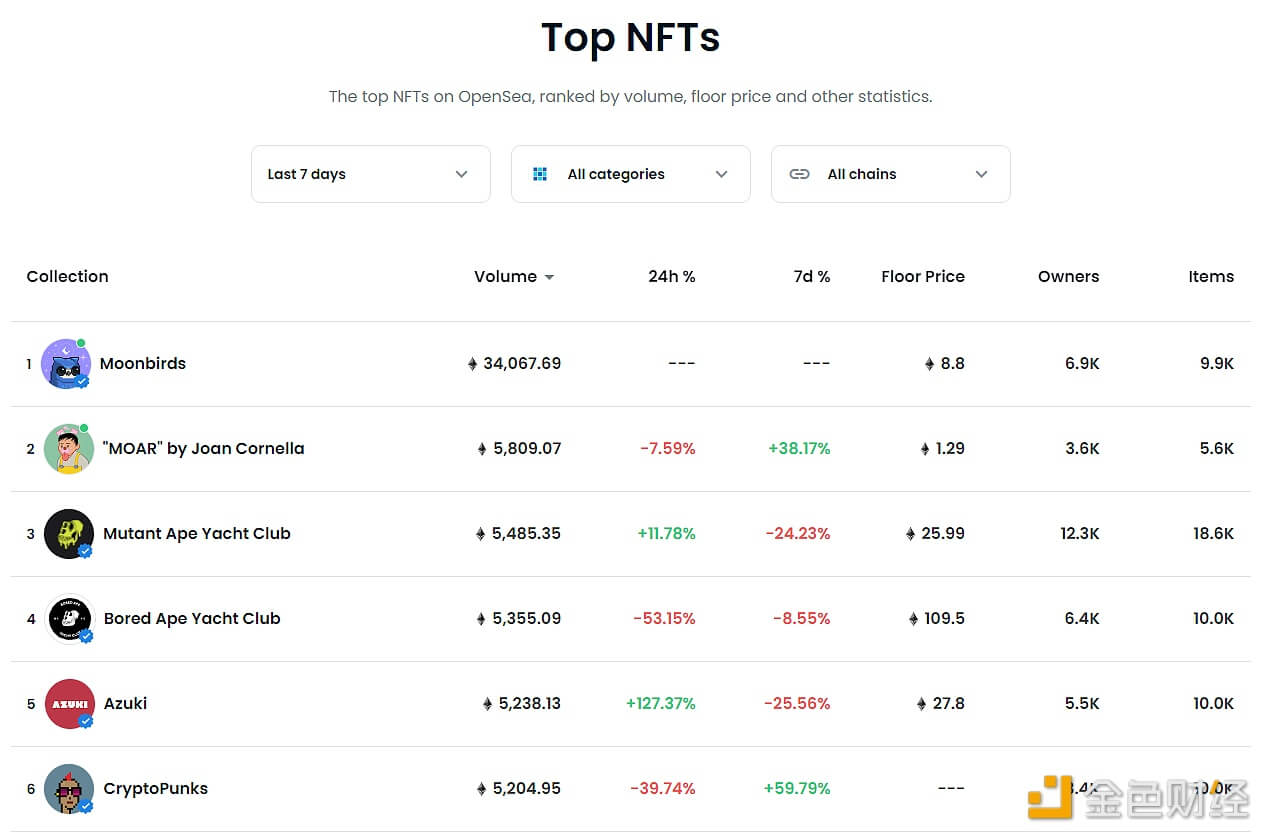Open the MOAR by Joan Cornella avatar

(x=69, y=449)
